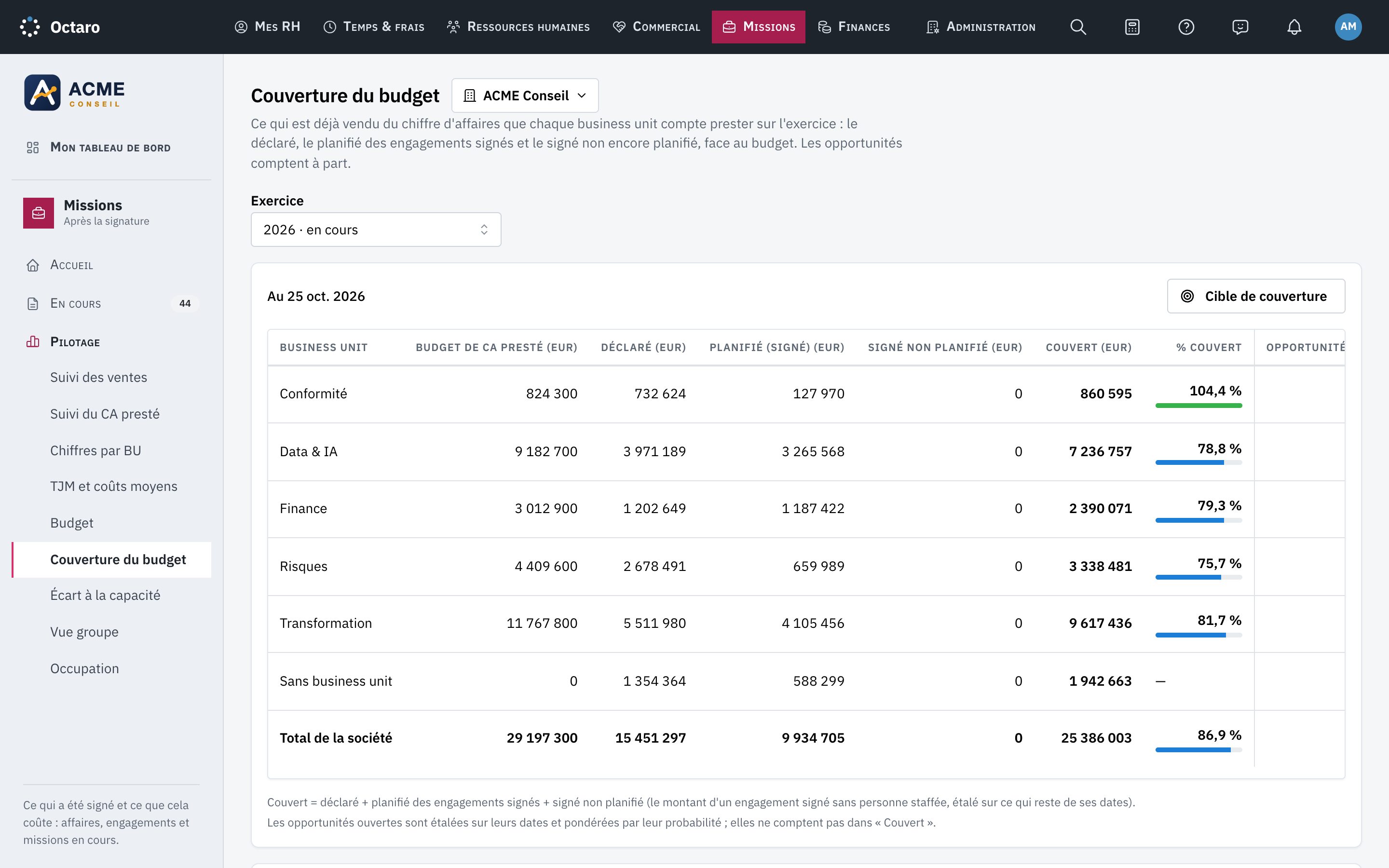Open Temps & frais menu
Image resolution: width=1389 pixels, height=868 pixels.
374,27
